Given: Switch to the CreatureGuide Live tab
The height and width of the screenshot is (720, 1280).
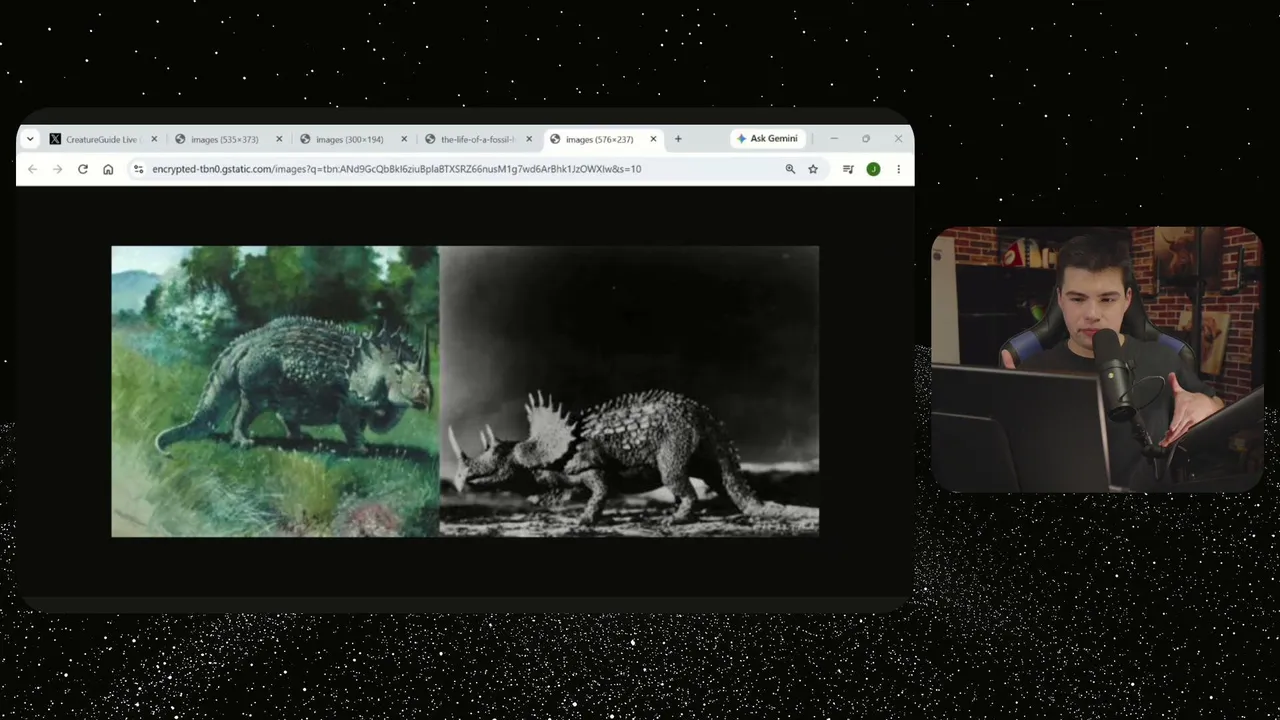Looking at the screenshot, I should [x=104, y=139].
